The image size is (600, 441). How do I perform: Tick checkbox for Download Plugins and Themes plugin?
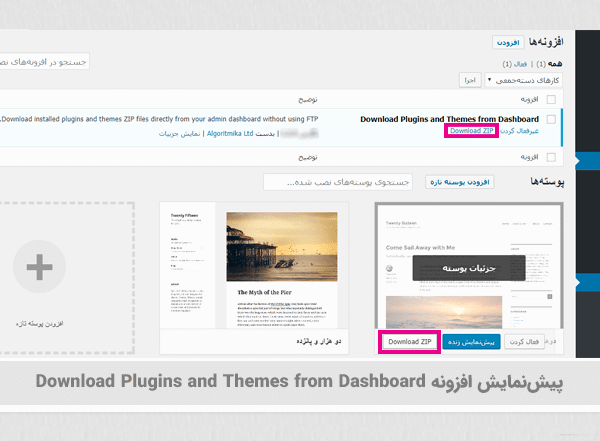[551, 118]
